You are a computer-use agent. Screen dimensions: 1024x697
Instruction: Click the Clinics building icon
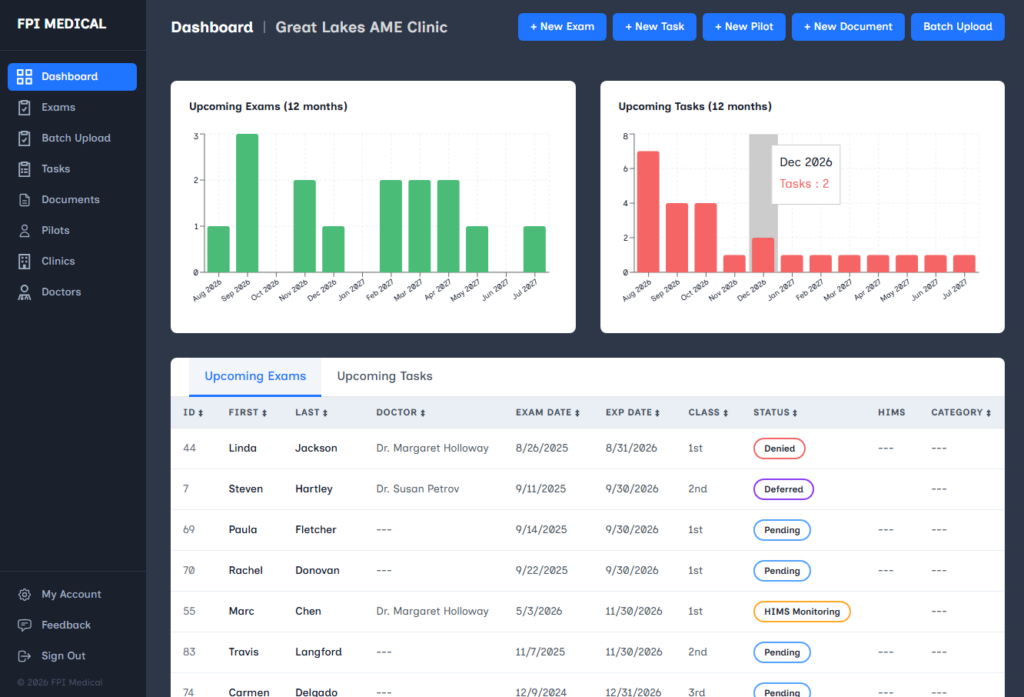click(24, 261)
